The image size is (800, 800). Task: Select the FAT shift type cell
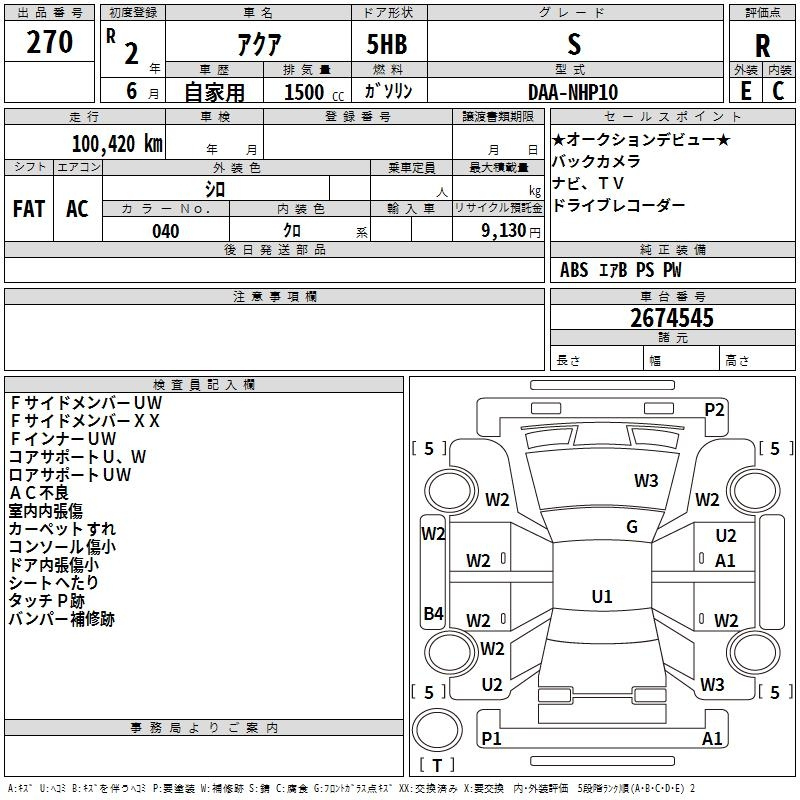29,209
